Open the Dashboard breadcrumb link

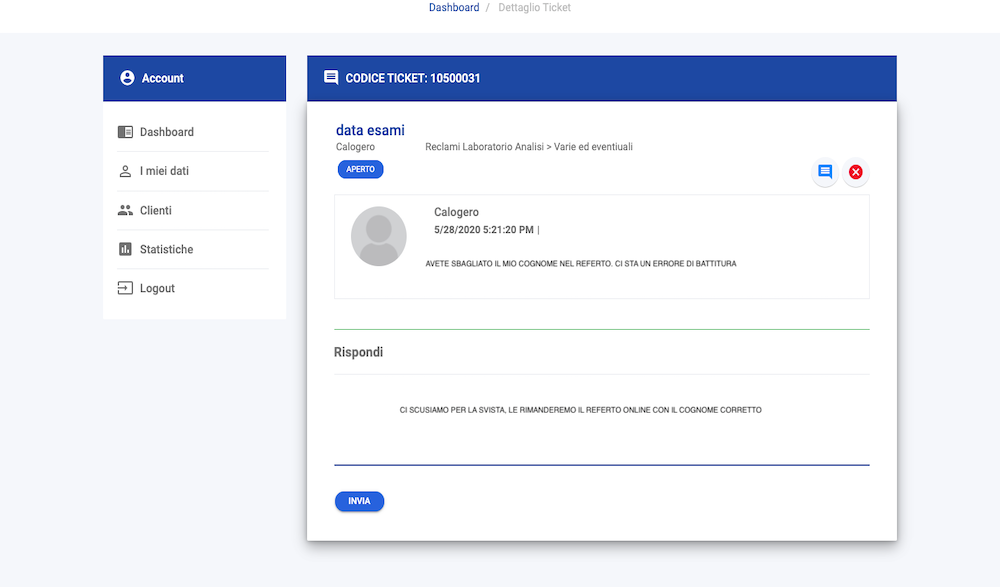tap(454, 8)
